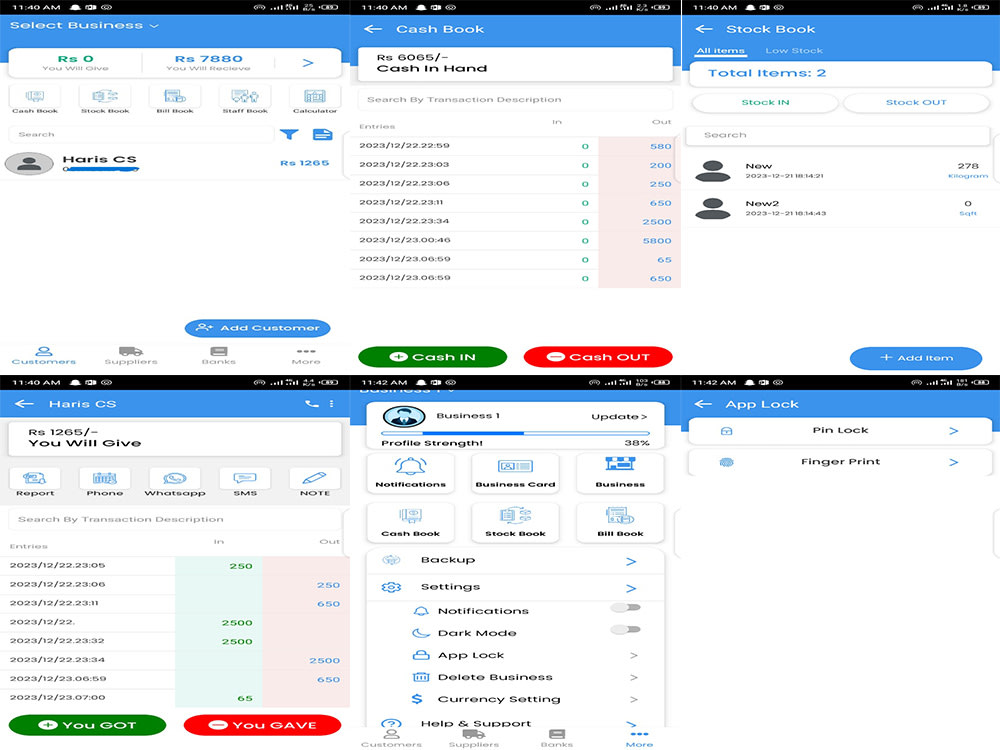Open the Bill Book on the home screen
Screen dimensions: 1000x750
(x=175, y=98)
